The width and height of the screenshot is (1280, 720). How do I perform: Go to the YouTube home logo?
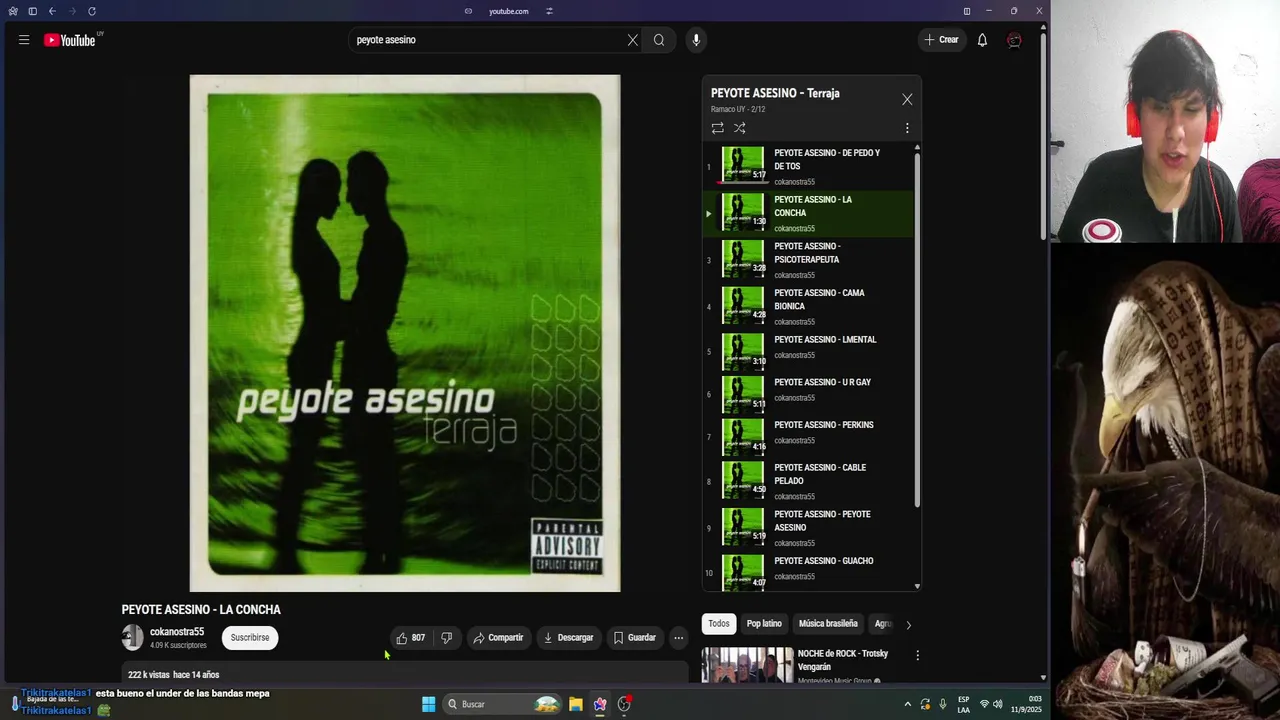tap(70, 40)
